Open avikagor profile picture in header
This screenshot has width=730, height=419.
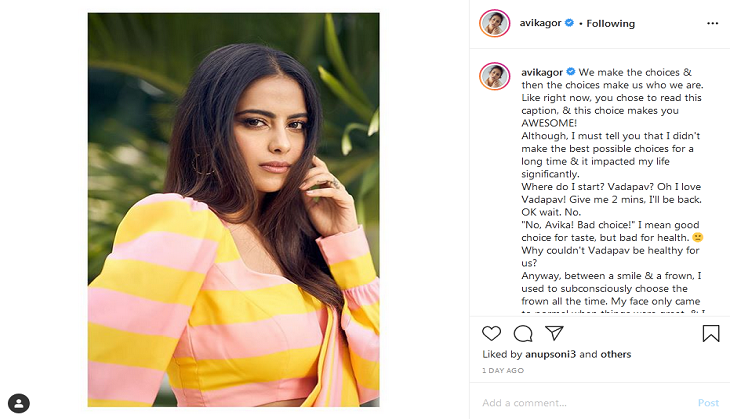pos(495,23)
